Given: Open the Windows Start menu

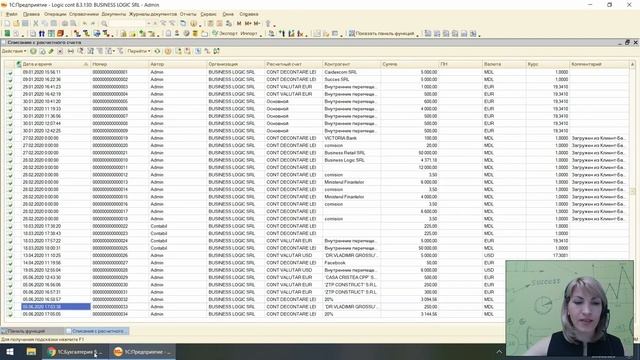Looking at the screenshot, I should pos(10,352).
